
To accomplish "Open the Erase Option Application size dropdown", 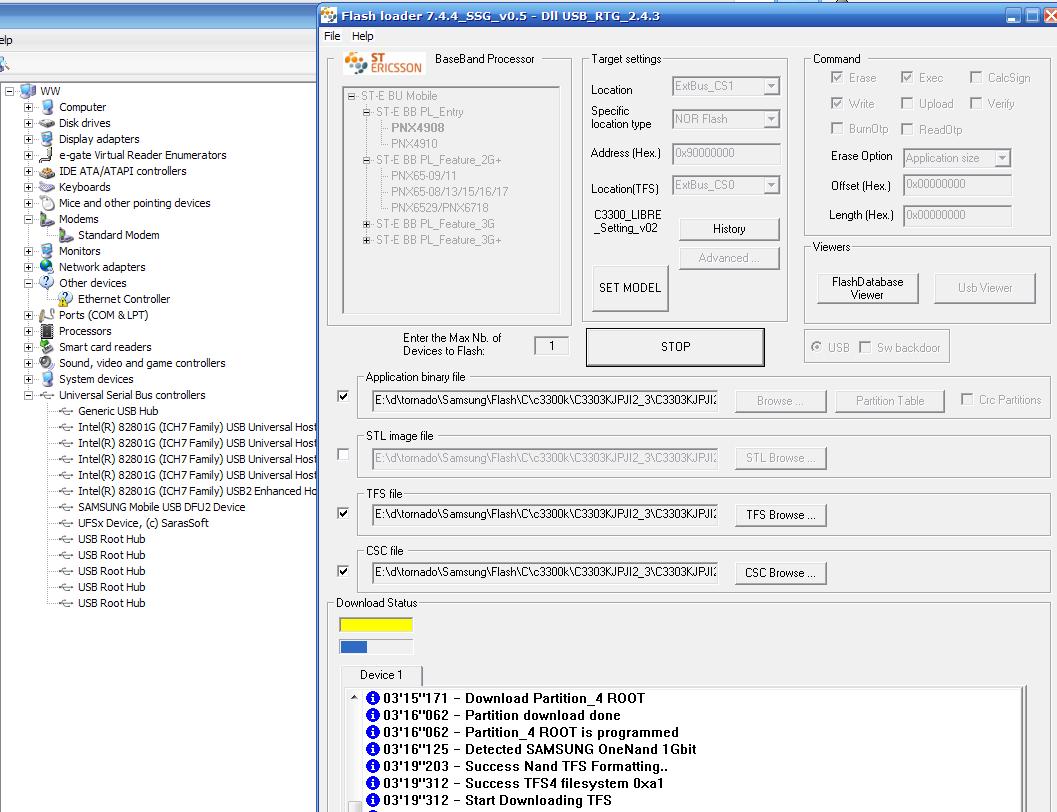I will (1002, 158).
